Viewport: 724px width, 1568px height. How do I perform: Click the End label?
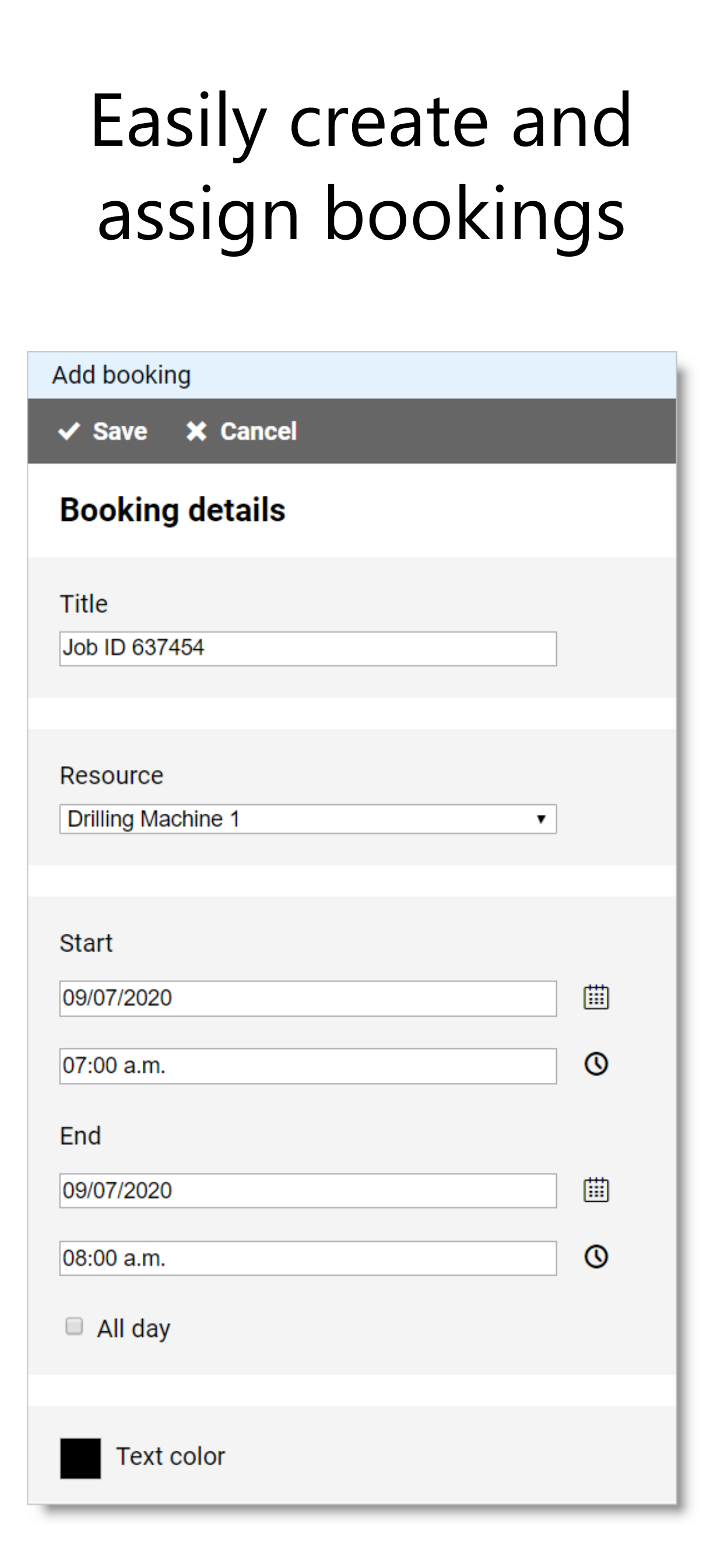point(80,1136)
